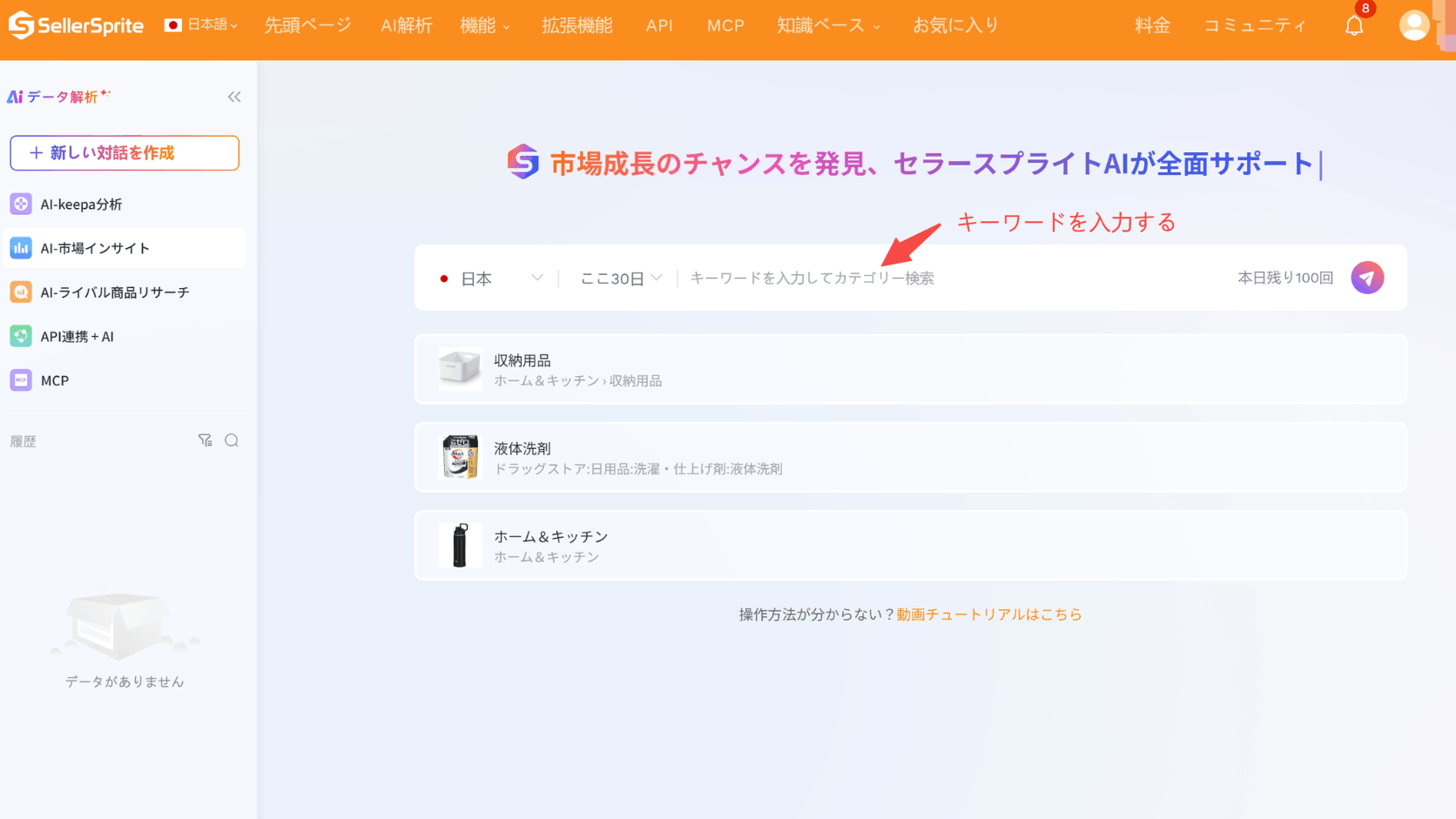Click the MCP sidebar icon
The image size is (1456, 819).
21,380
